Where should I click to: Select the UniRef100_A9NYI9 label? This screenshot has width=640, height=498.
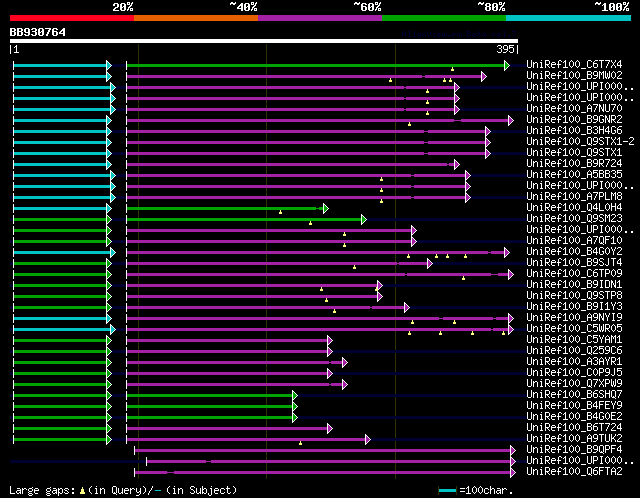(x=574, y=318)
